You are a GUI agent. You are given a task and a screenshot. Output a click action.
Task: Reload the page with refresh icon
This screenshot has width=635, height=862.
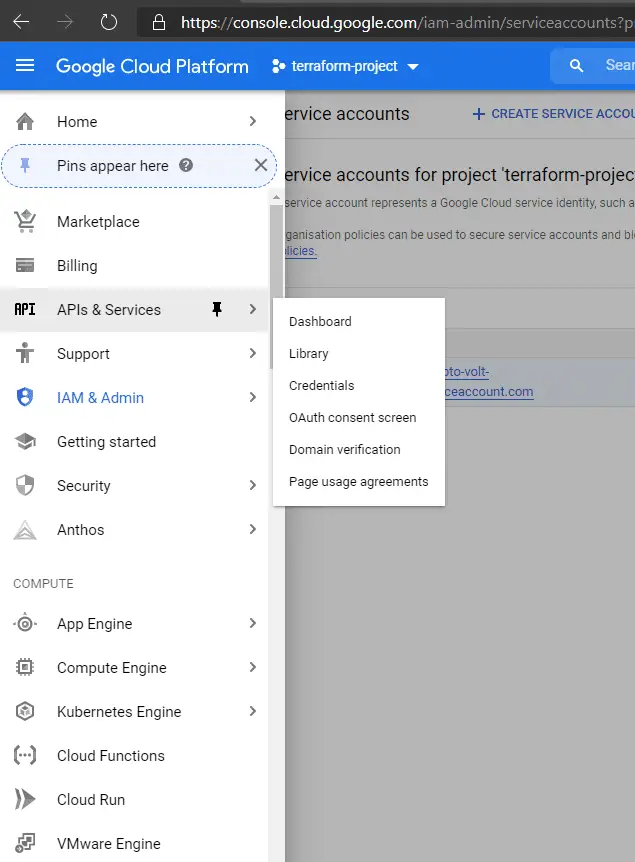coord(108,23)
